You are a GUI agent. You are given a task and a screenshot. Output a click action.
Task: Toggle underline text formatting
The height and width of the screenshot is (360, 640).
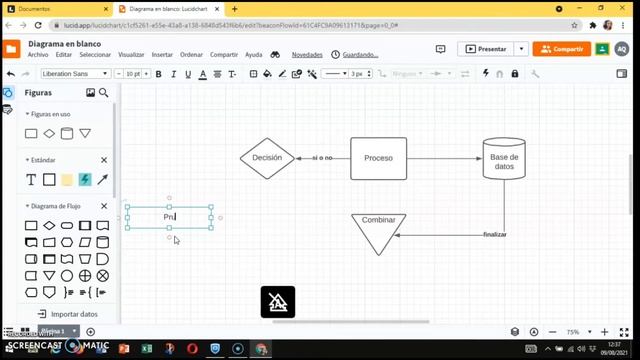[188, 74]
